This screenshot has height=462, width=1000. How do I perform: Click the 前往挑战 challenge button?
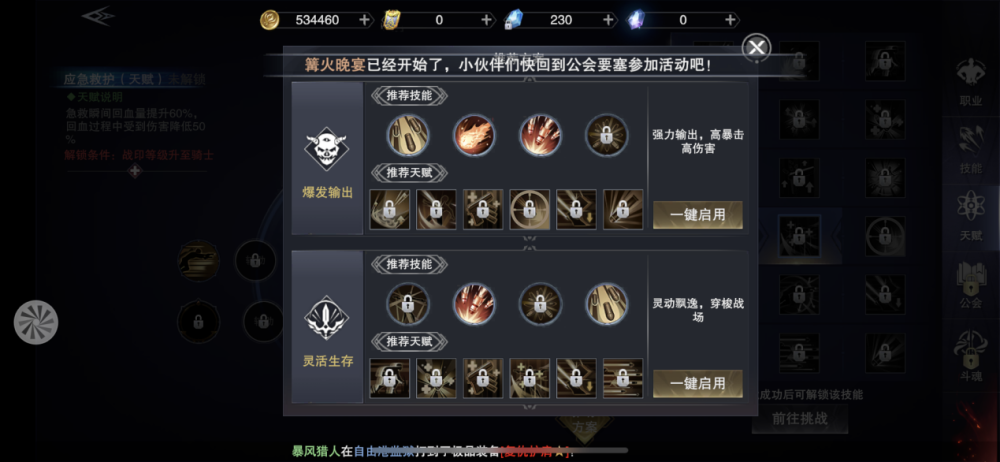(800, 419)
